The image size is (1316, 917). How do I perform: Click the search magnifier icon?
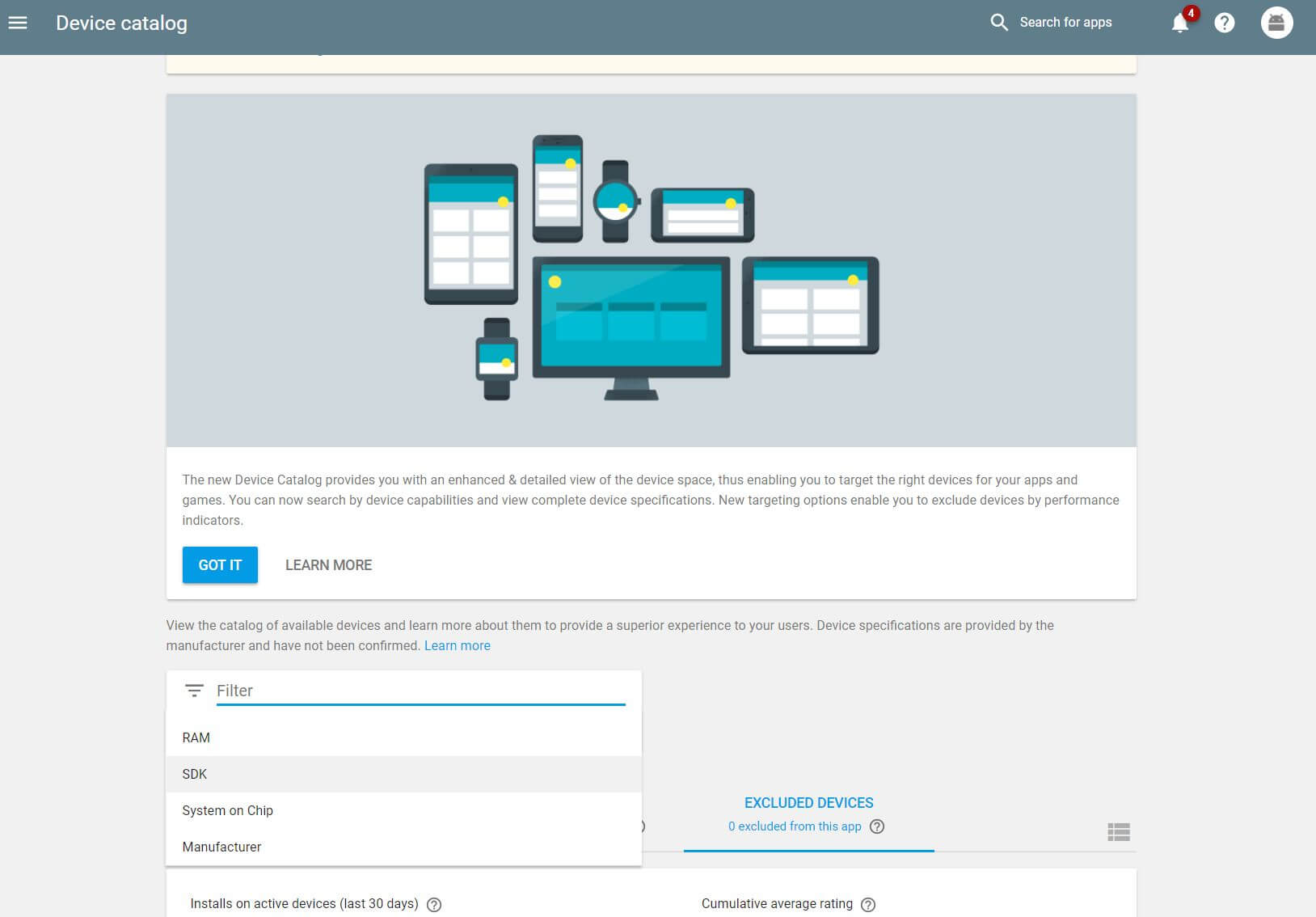999,23
